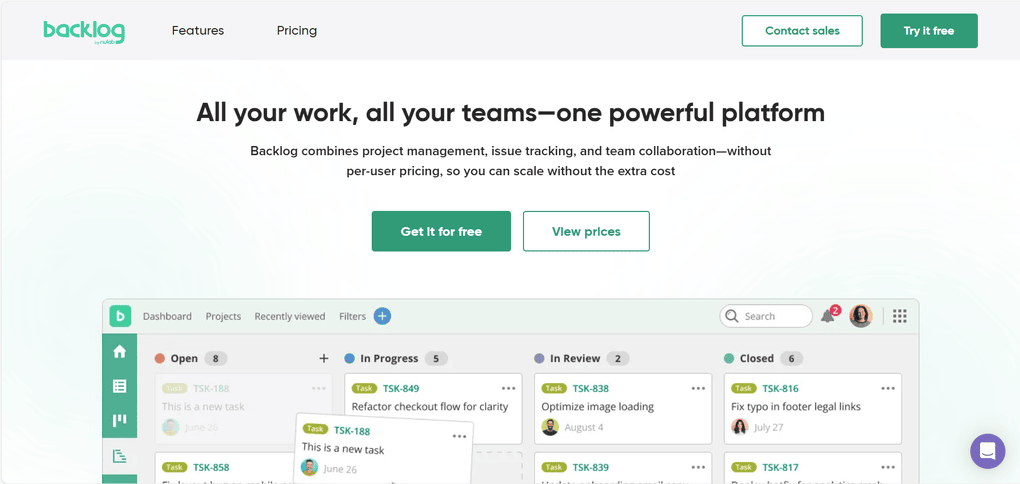This screenshot has width=1020, height=484.
Task: Select the list view sidebar icon
Action: click(x=119, y=386)
